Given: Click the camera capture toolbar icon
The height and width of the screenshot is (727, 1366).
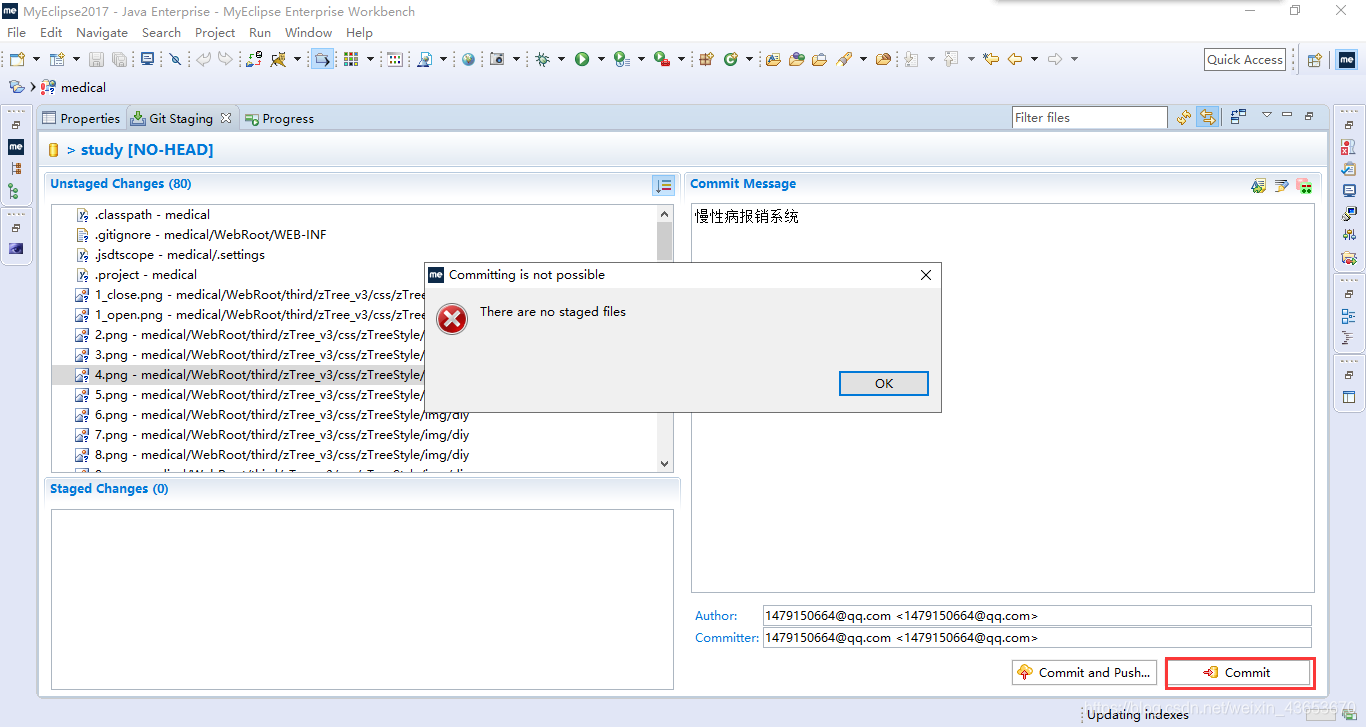Looking at the screenshot, I should (x=497, y=60).
